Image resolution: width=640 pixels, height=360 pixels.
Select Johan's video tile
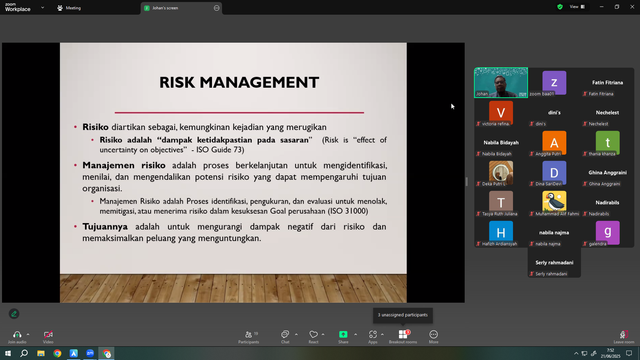click(501, 82)
